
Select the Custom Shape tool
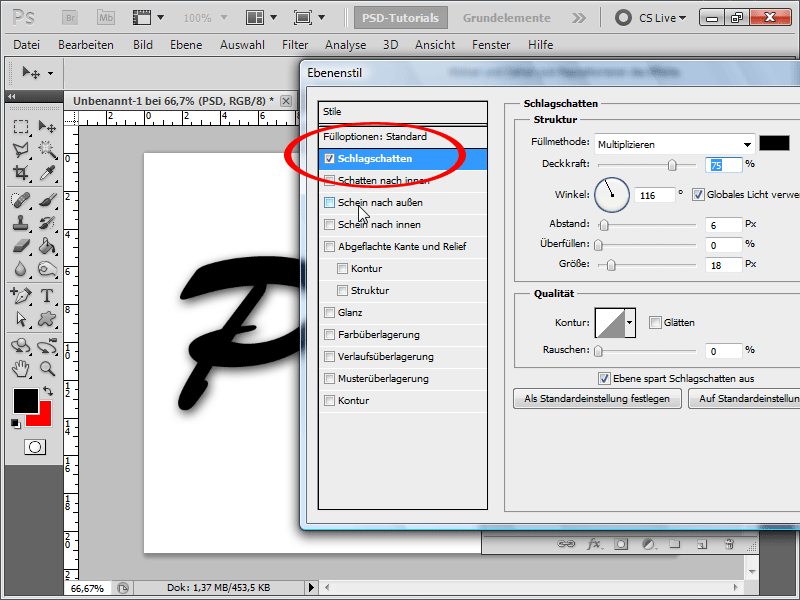click(47, 319)
